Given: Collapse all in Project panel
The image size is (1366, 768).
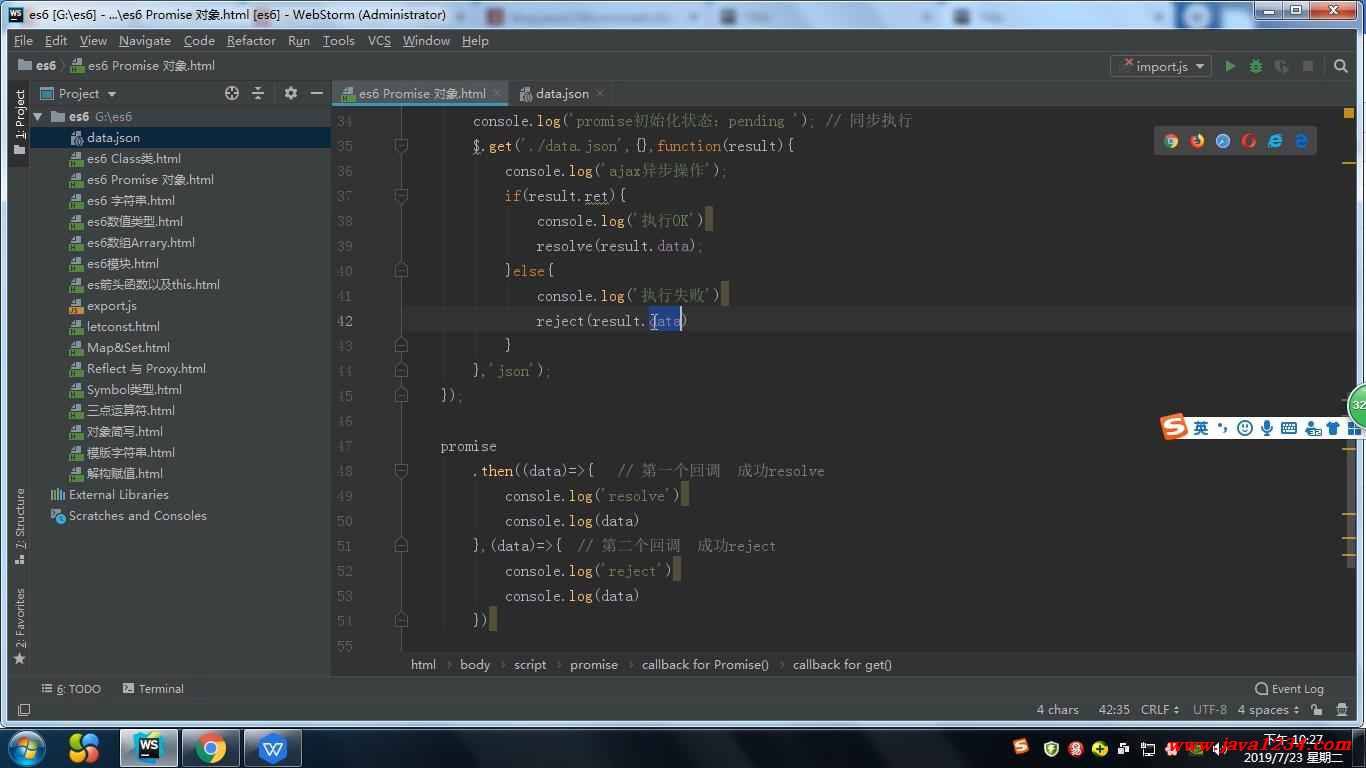Looking at the screenshot, I should [258, 93].
